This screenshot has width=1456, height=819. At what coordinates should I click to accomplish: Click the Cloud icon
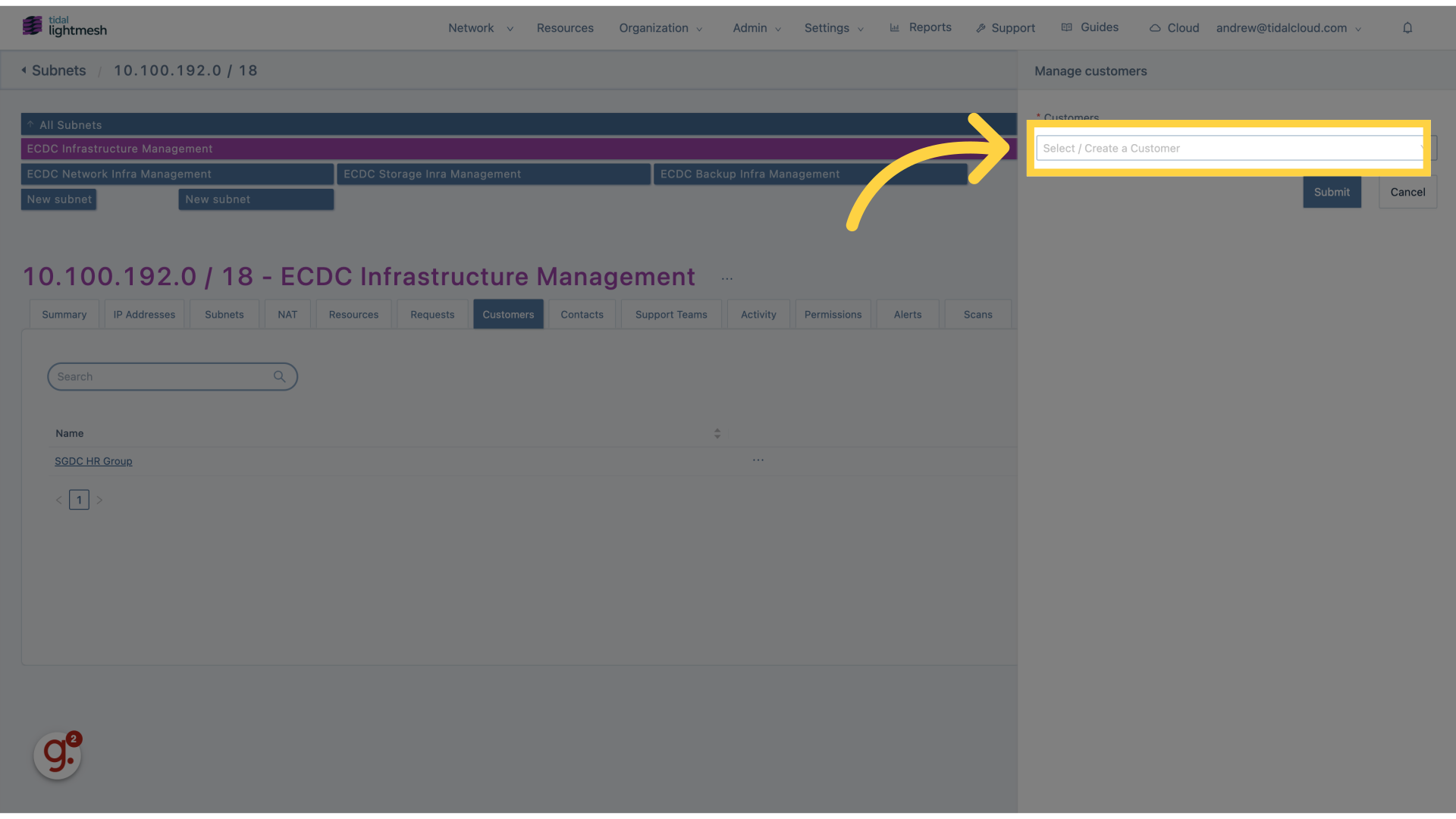click(x=1156, y=27)
